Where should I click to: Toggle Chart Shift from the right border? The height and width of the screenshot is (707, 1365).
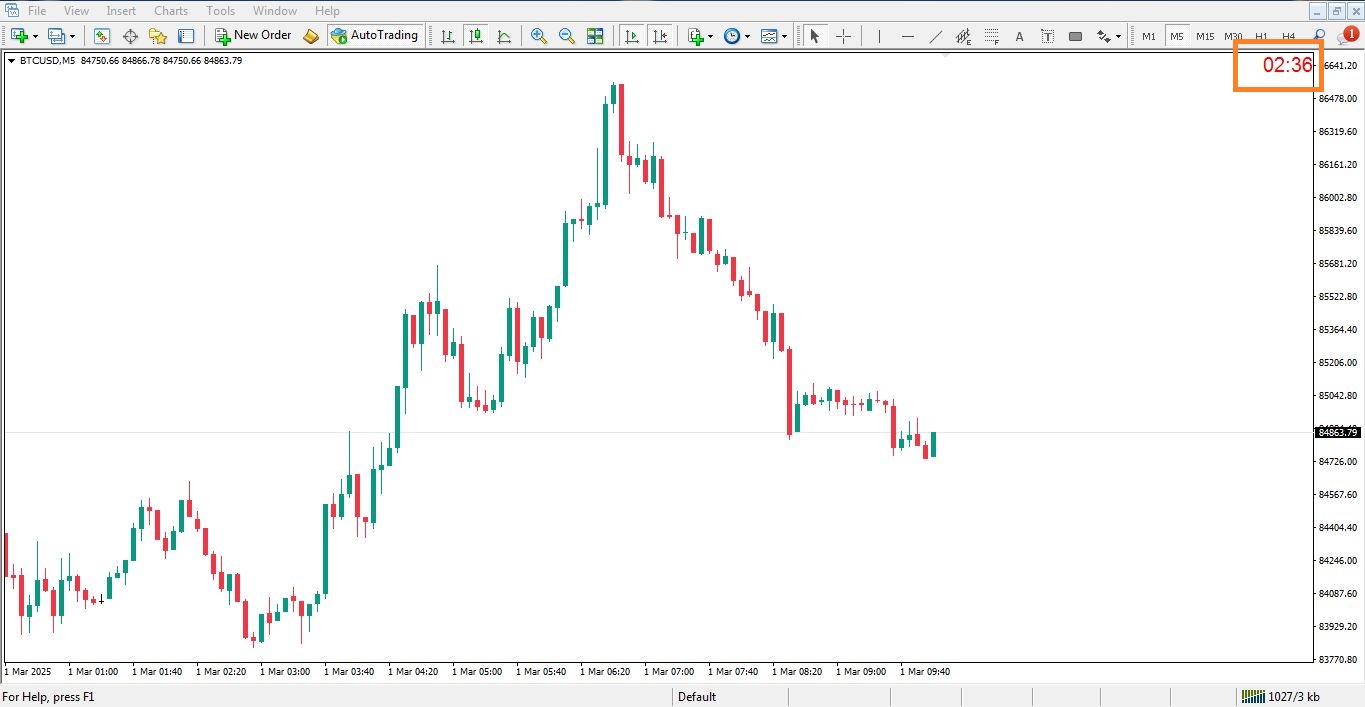click(660, 36)
